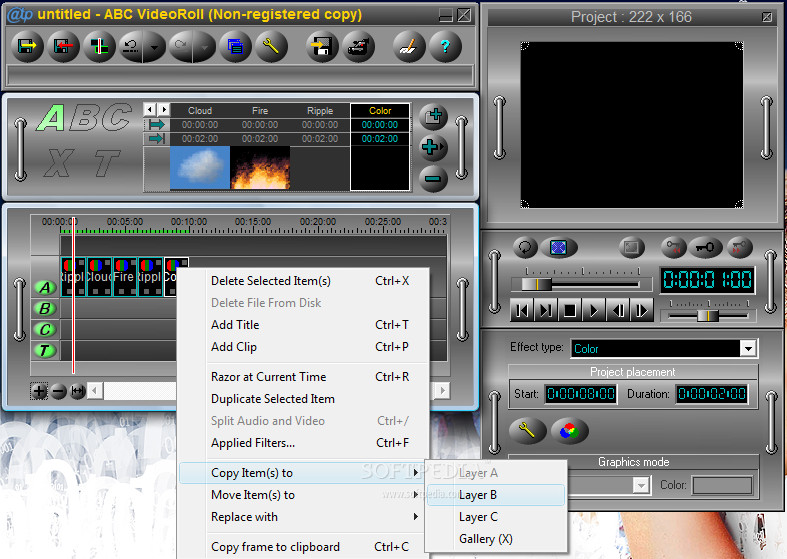Open help with the question mark icon
787x559 pixels.
pyautogui.click(x=445, y=47)
